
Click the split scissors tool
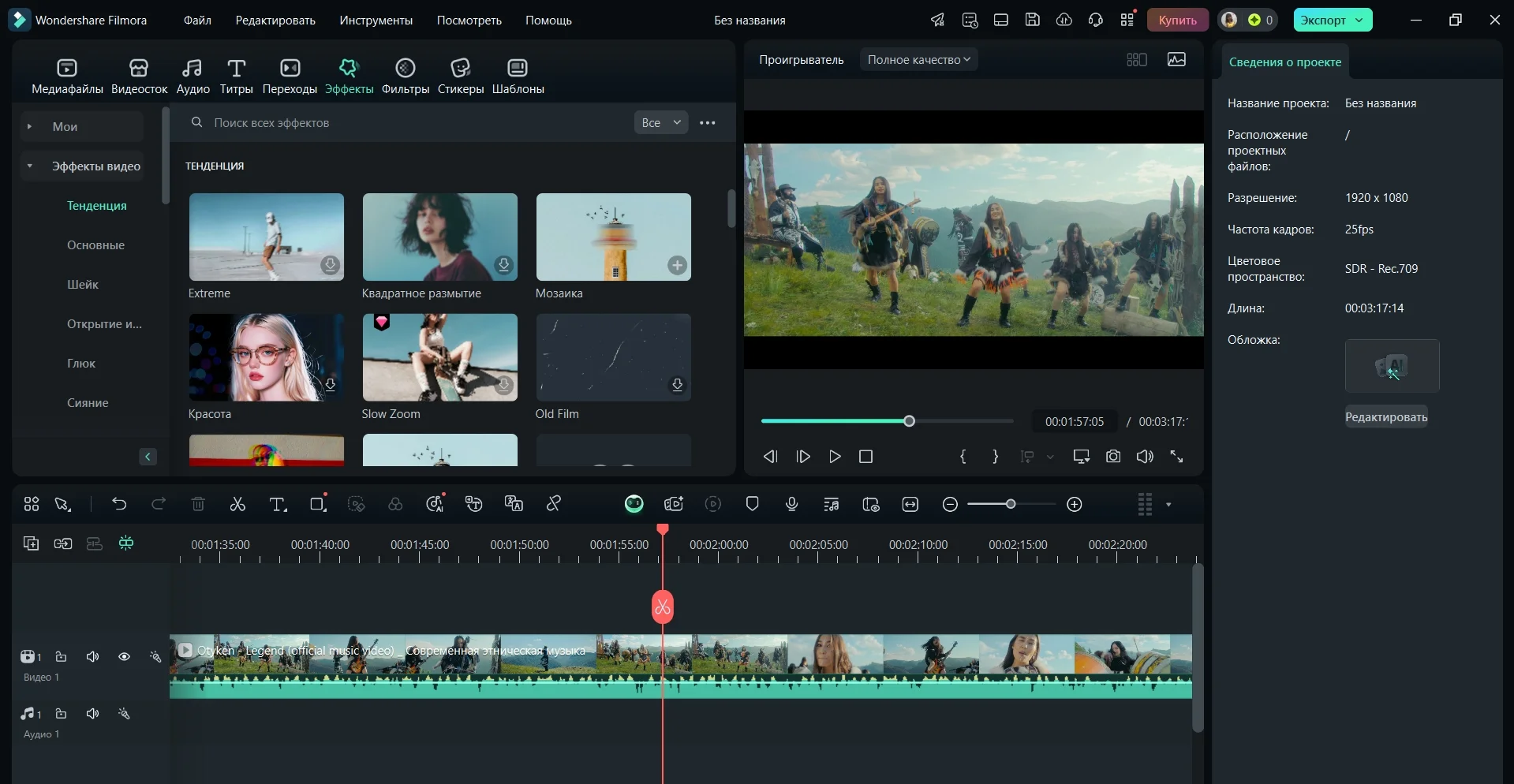click(x=237, y=504)
